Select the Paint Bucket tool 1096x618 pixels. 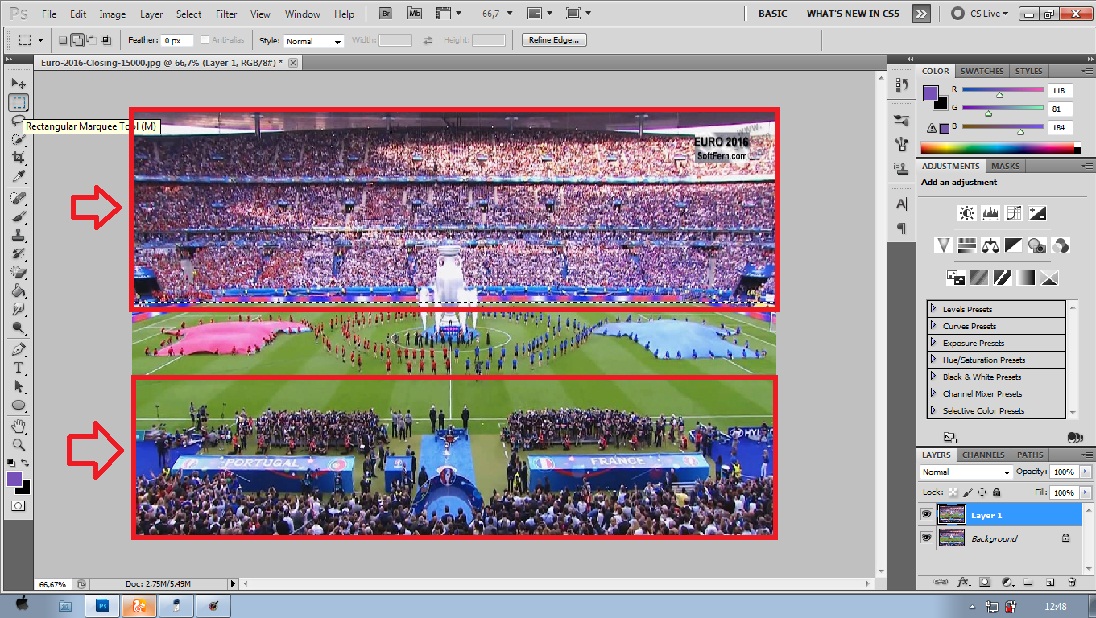click(18, 292)
